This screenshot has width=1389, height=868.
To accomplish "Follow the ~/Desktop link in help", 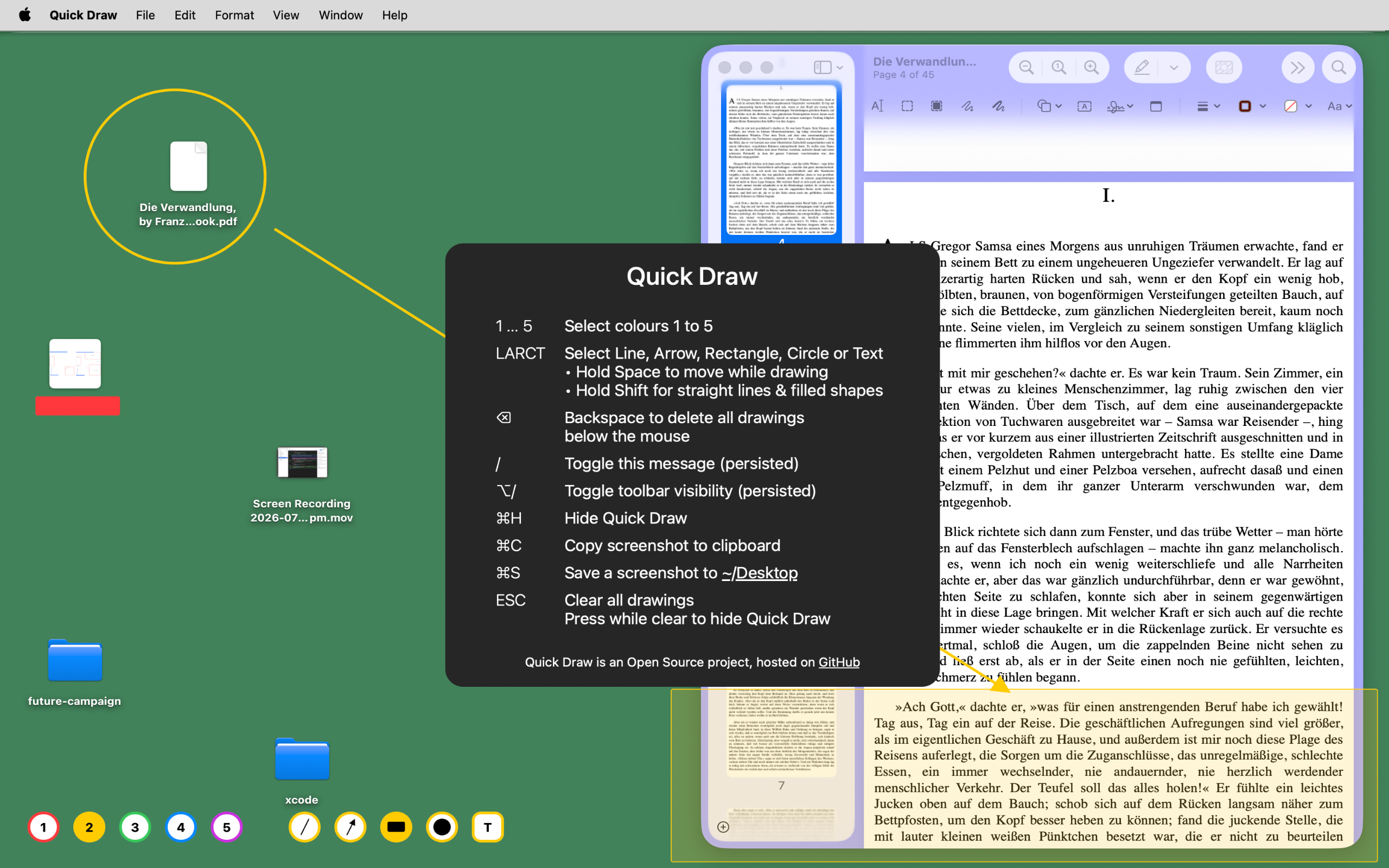I will click(760, 573).
